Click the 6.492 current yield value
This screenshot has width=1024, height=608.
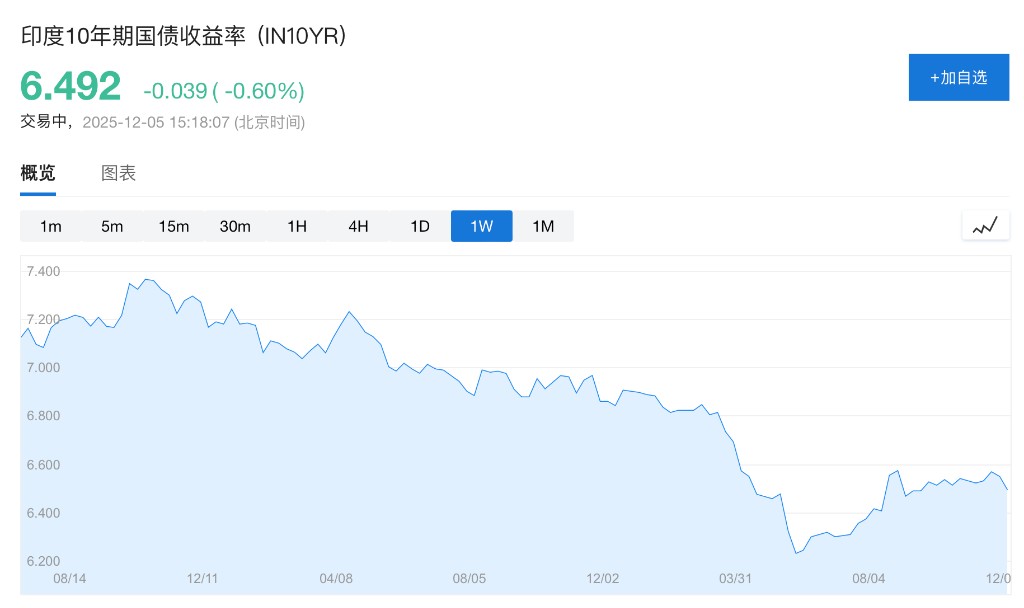(x=71, y=87)
